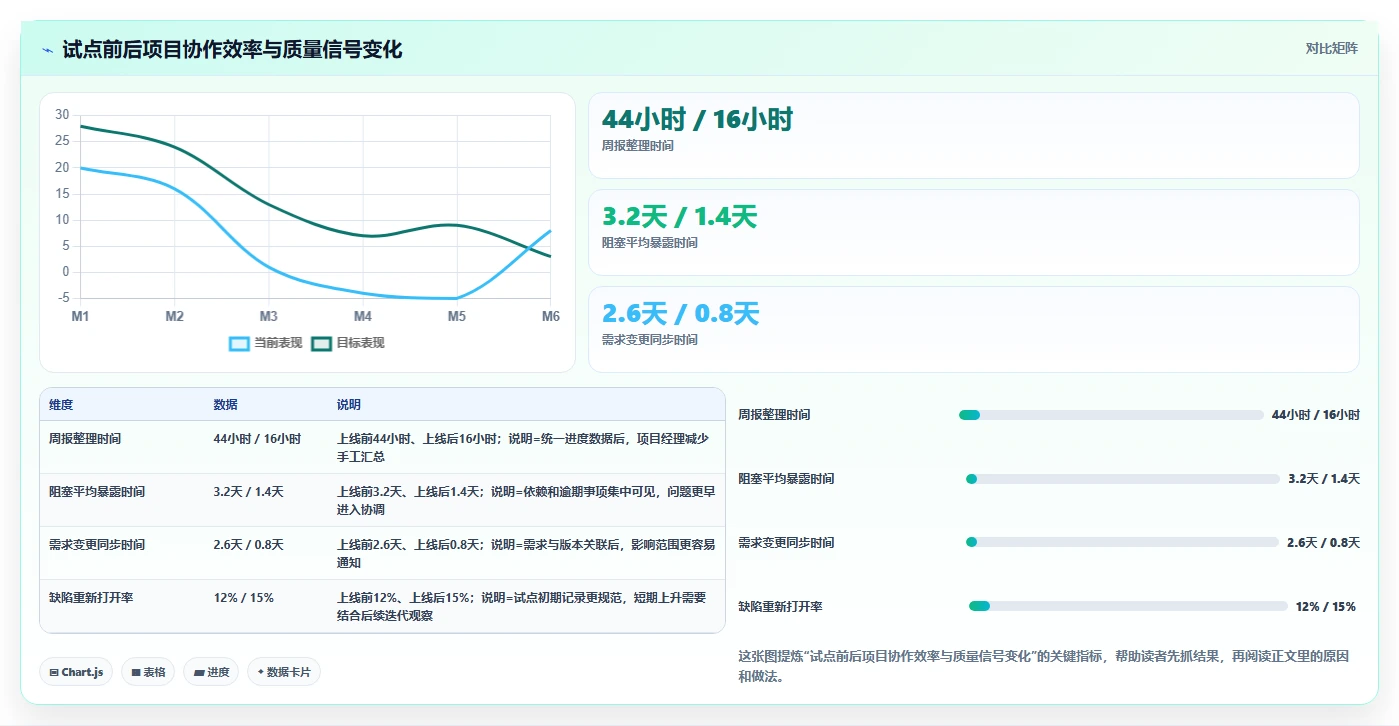Image resolution: width=1399 pixels, height=726 pixels.
Task: Click the 数据 column header
Action: (x=225, y=405)
